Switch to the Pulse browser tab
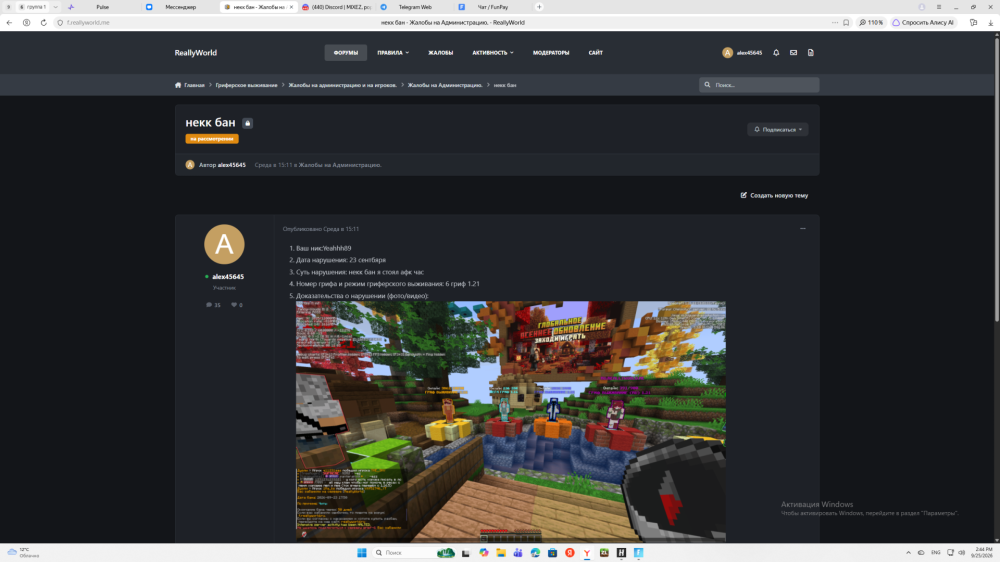Viewport: 1000px width, 562px height. (102, 7)
